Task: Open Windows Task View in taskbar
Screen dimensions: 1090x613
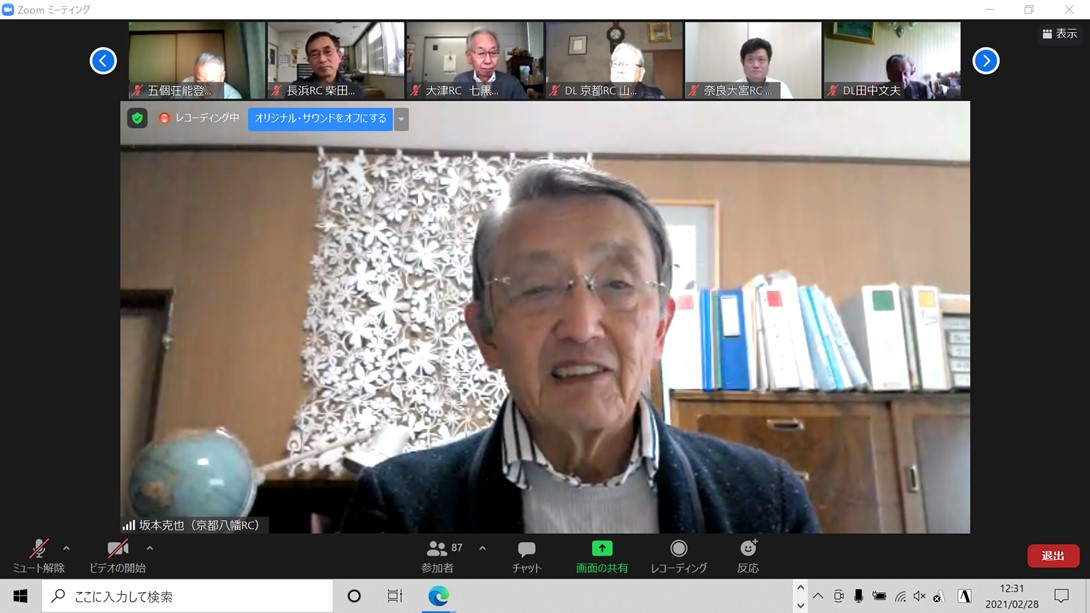Action: pyautogui.click(x=395, y=596)
